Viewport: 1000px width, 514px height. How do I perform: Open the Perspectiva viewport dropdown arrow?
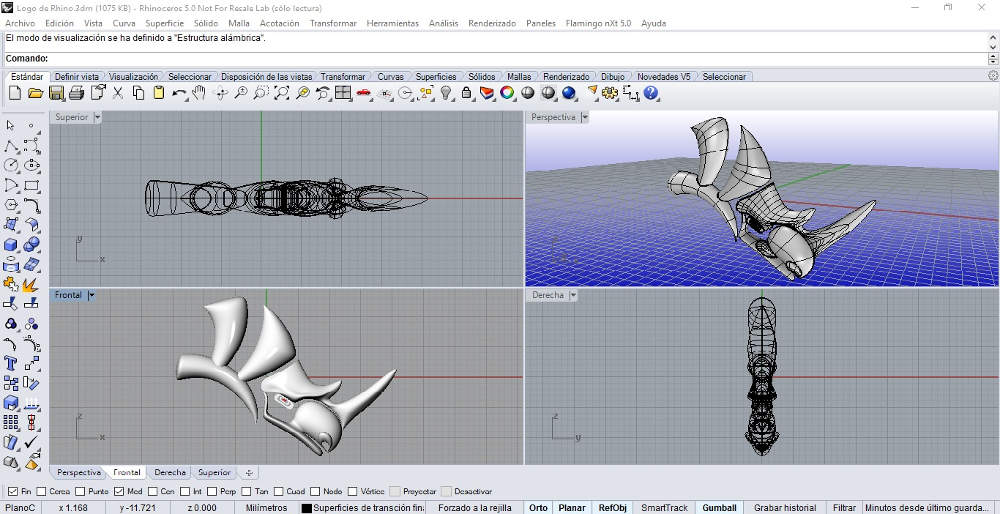pos(585,117)
